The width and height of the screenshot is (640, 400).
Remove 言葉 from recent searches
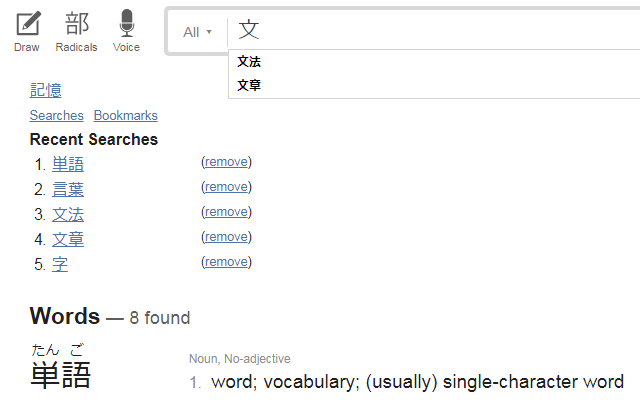point(227,187)
